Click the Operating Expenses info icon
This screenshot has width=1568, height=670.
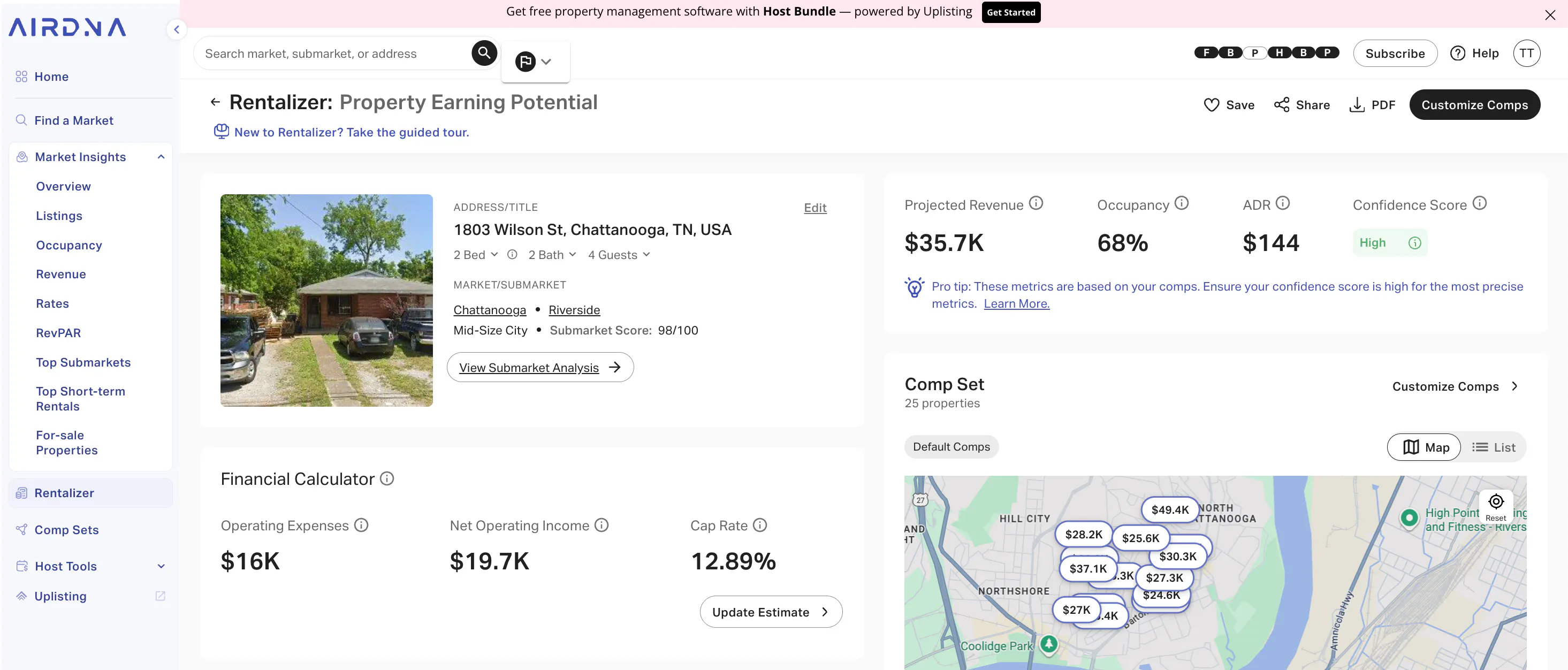tap(362, 525)
